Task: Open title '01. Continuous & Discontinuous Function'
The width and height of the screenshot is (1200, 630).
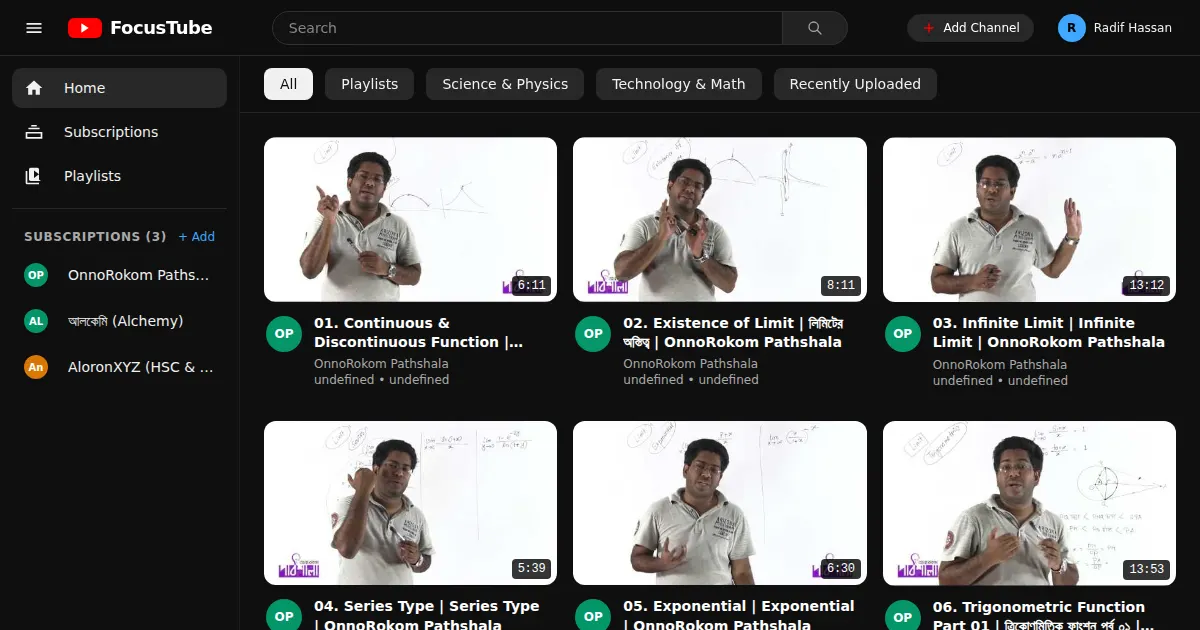Action: tap(419, 333)
